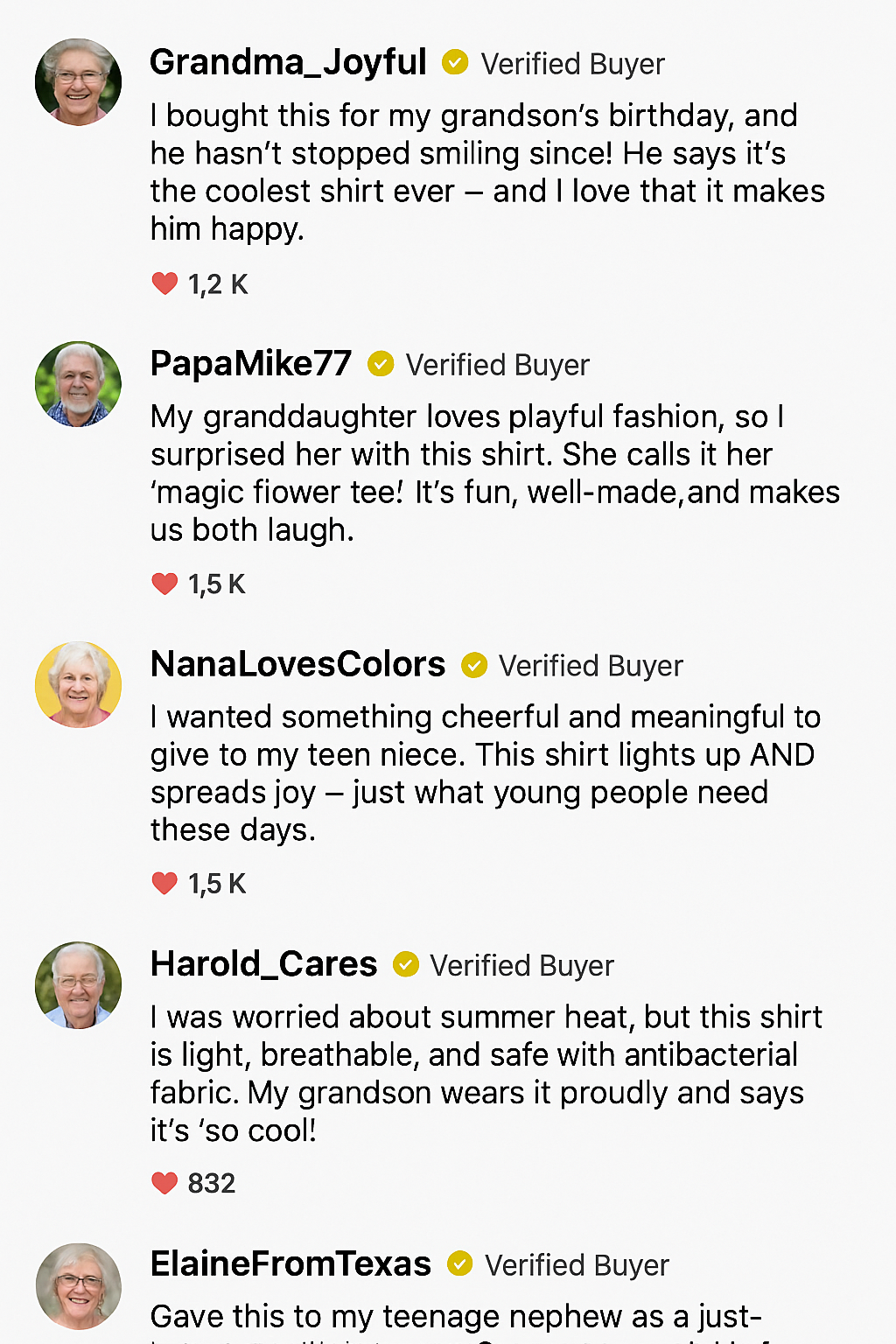
Task: Click Harold_Cares' avatar image
Action: point(79,984)
